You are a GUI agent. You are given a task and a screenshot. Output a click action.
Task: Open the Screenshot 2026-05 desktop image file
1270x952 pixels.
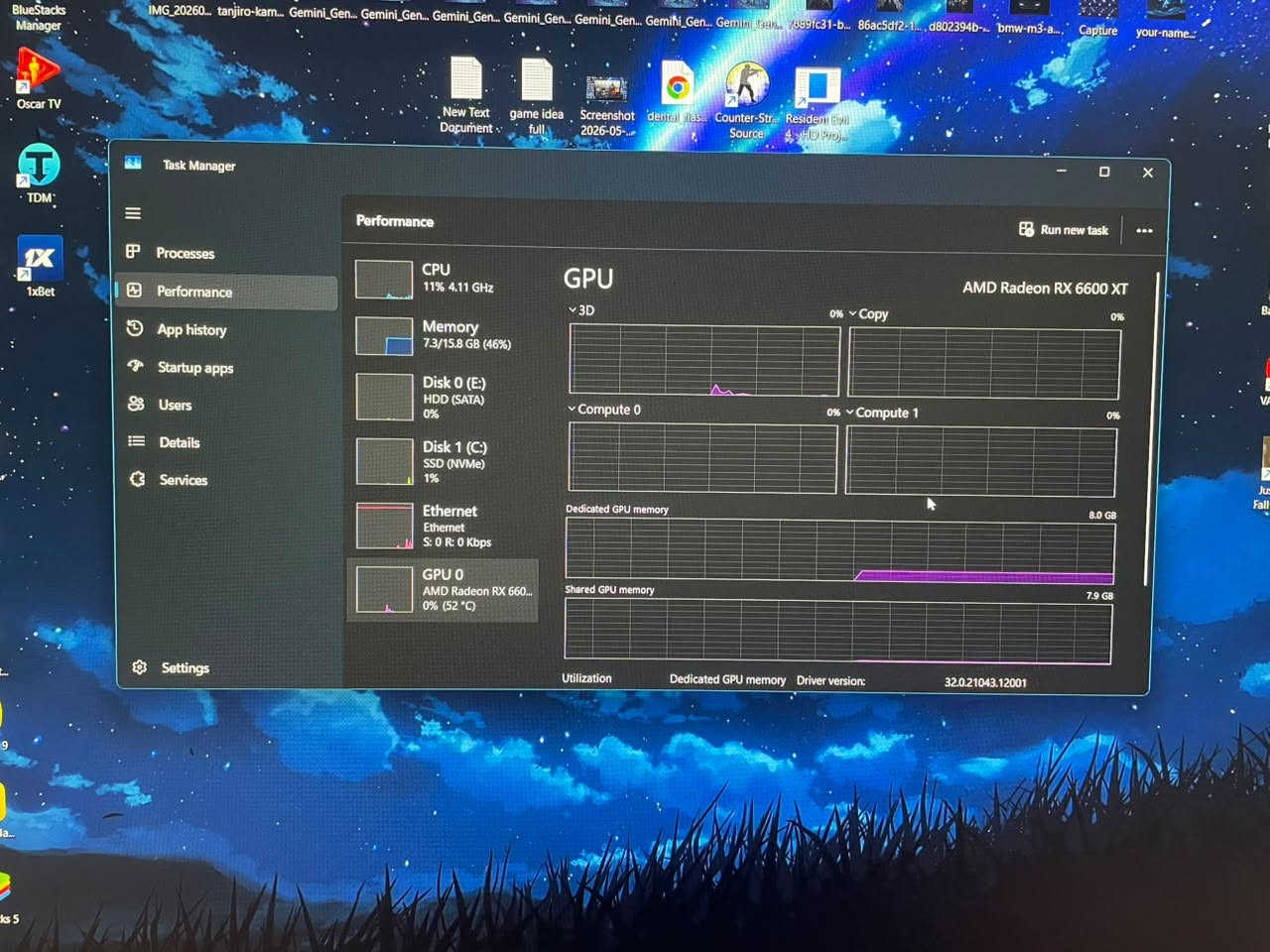[x=607, y=106]
